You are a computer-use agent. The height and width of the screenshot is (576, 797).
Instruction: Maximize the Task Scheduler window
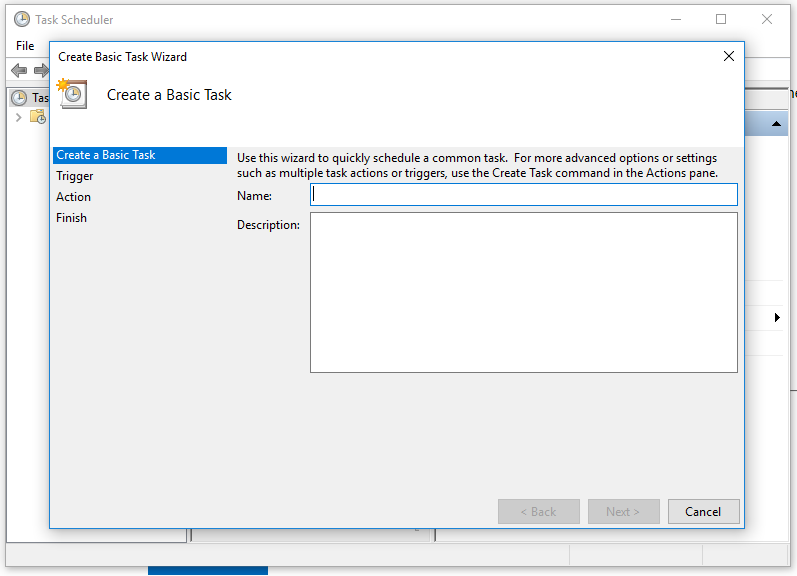click(721, 19)
